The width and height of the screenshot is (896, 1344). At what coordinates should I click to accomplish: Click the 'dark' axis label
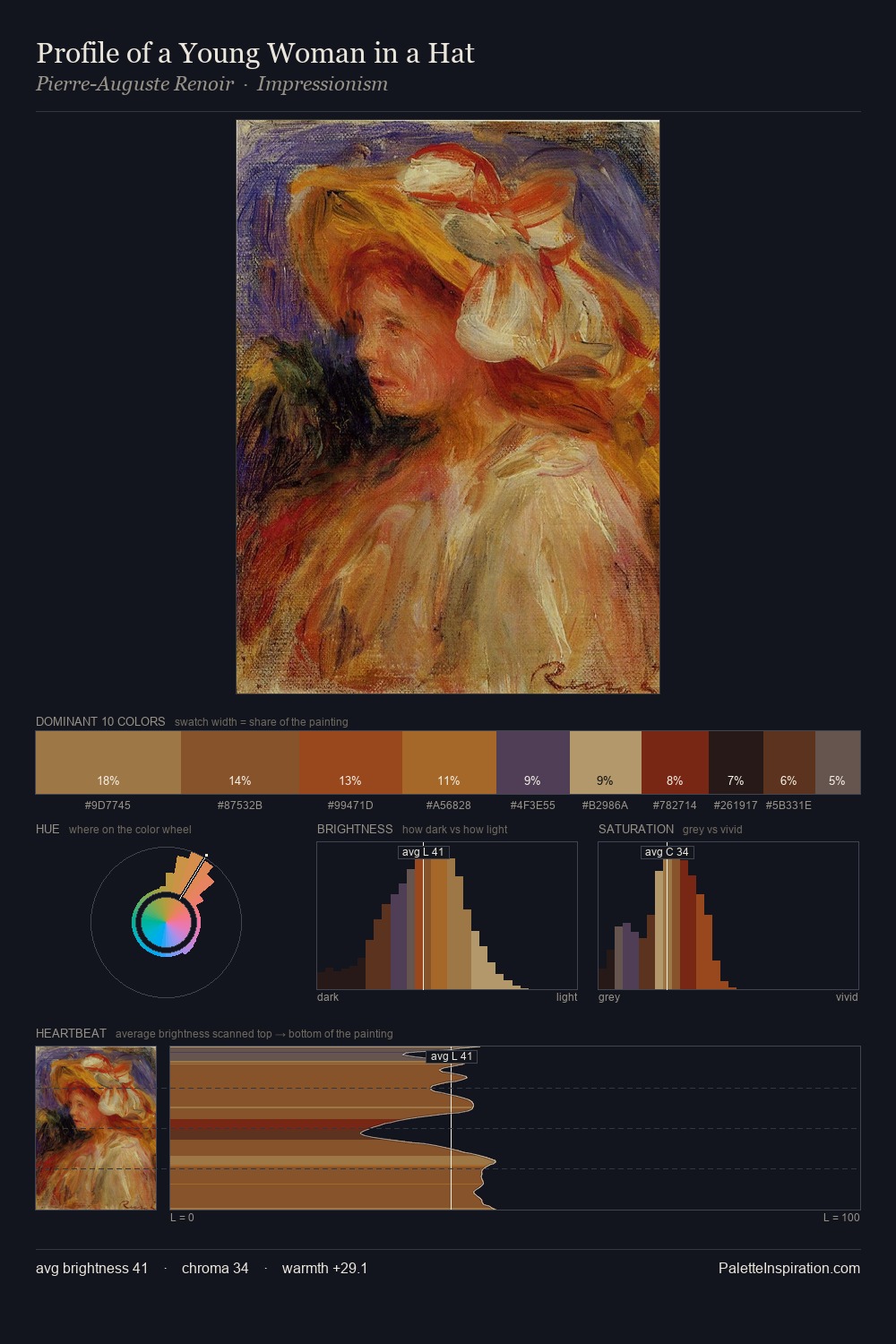(x=328, y=997)
